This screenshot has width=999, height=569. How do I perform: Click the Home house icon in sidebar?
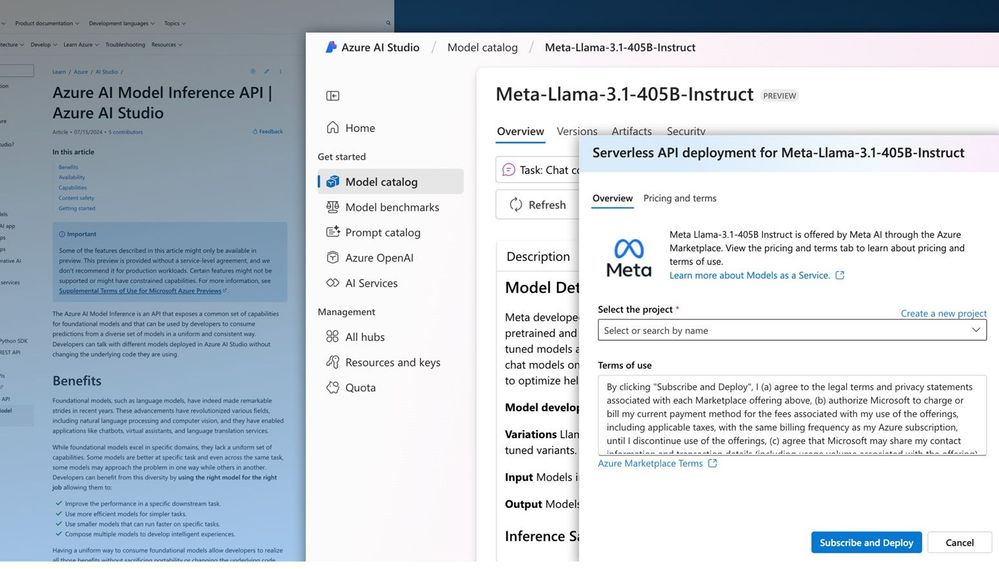click(x=333, y=127)
